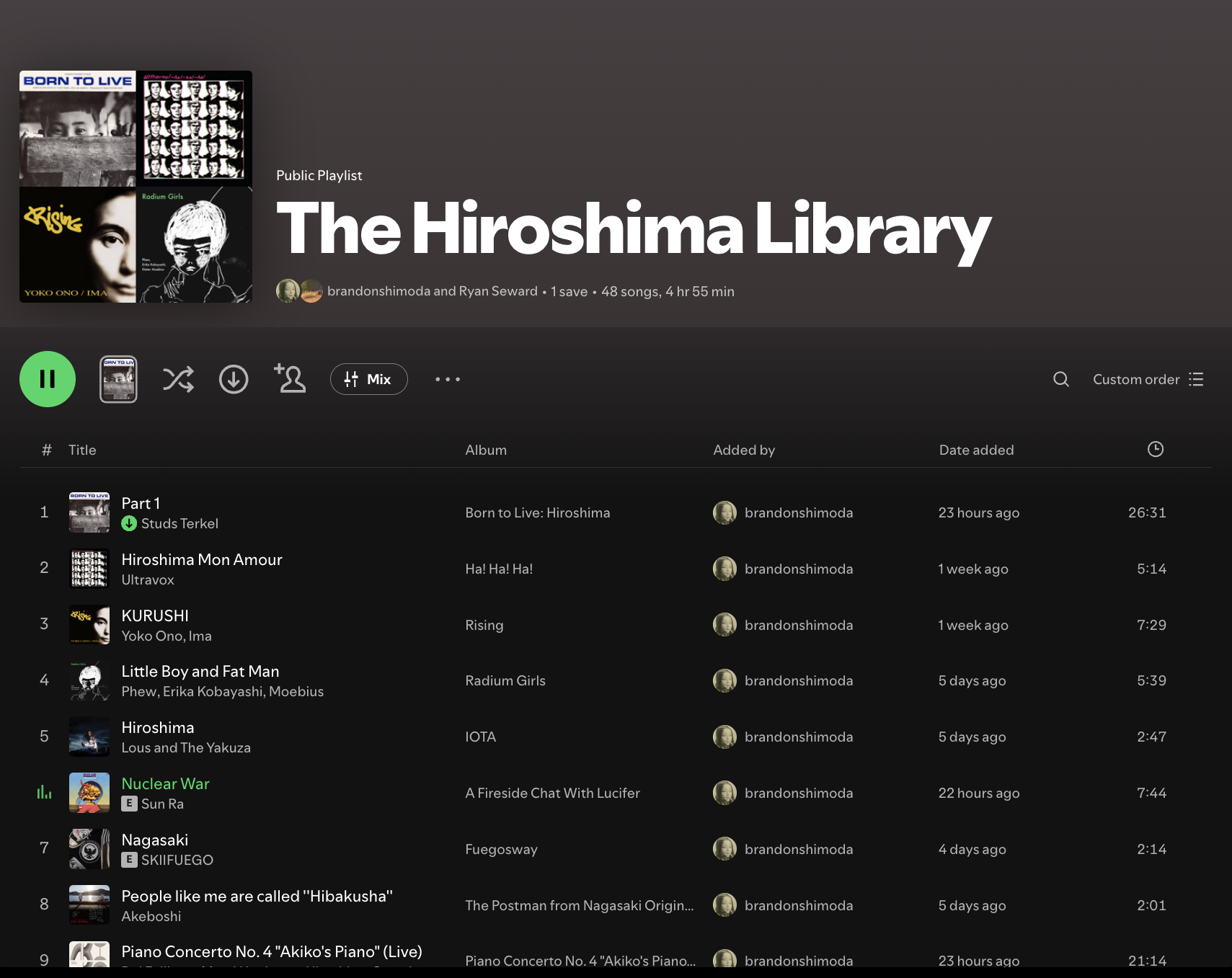
Task: Invite collaborators with the add-user icon
Action: click(x=290, y=378)
